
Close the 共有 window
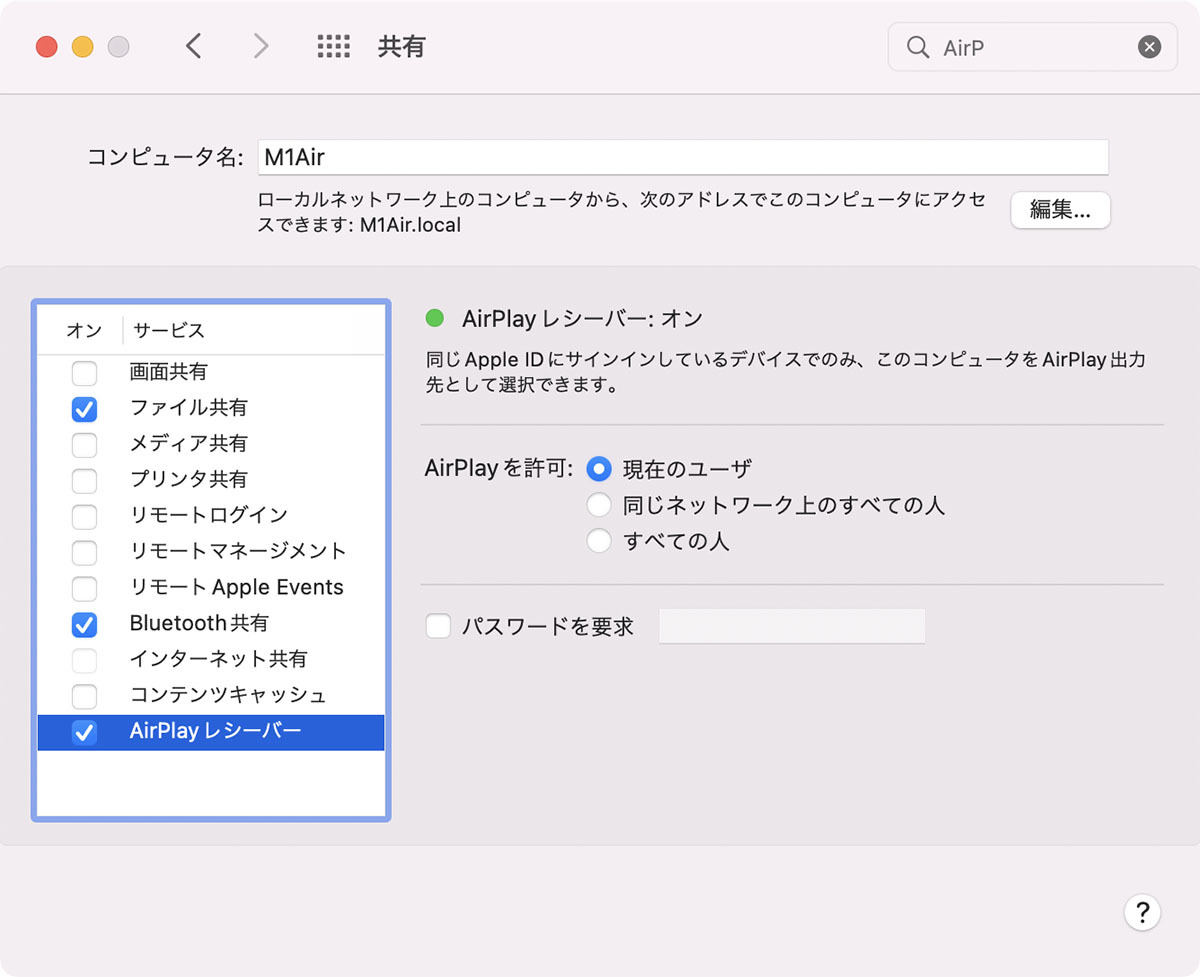click(47, 46)
